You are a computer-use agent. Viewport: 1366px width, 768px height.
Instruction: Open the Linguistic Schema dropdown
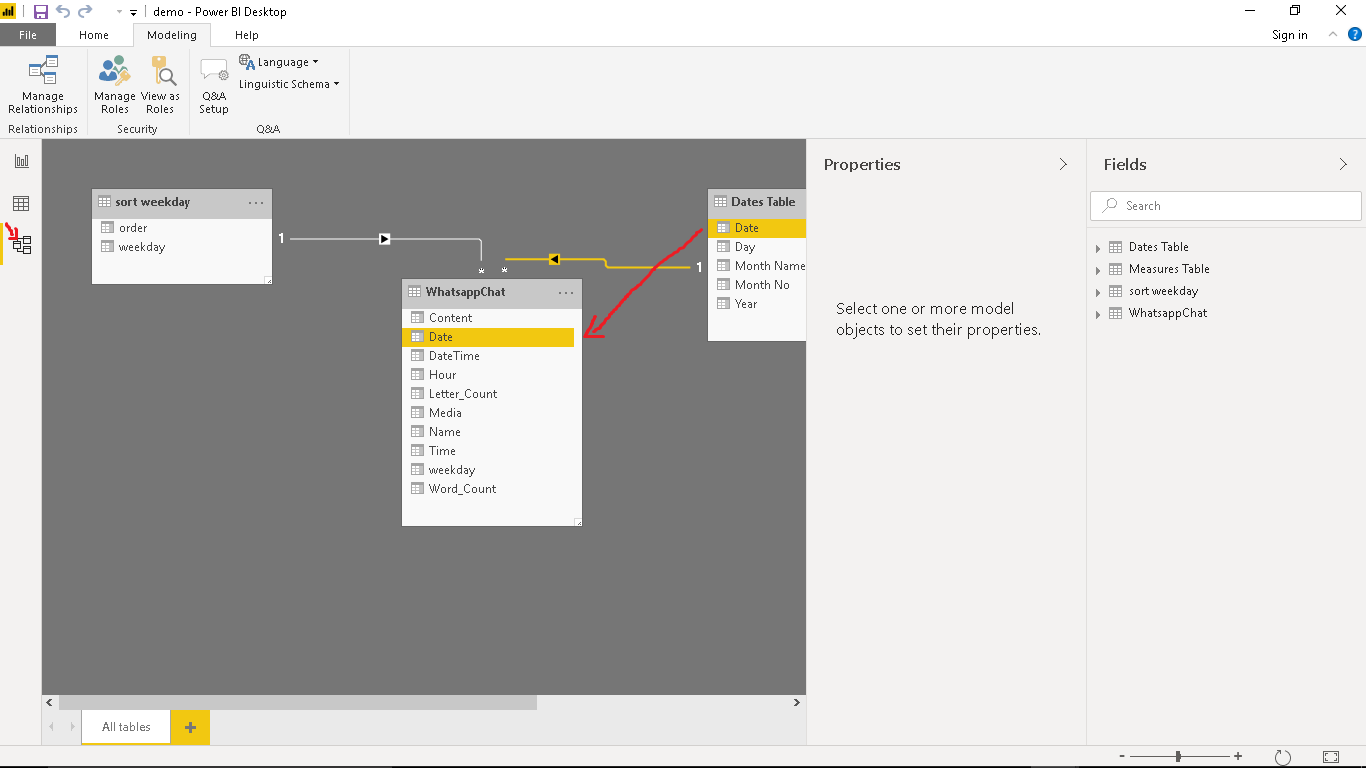click(289, 84)
